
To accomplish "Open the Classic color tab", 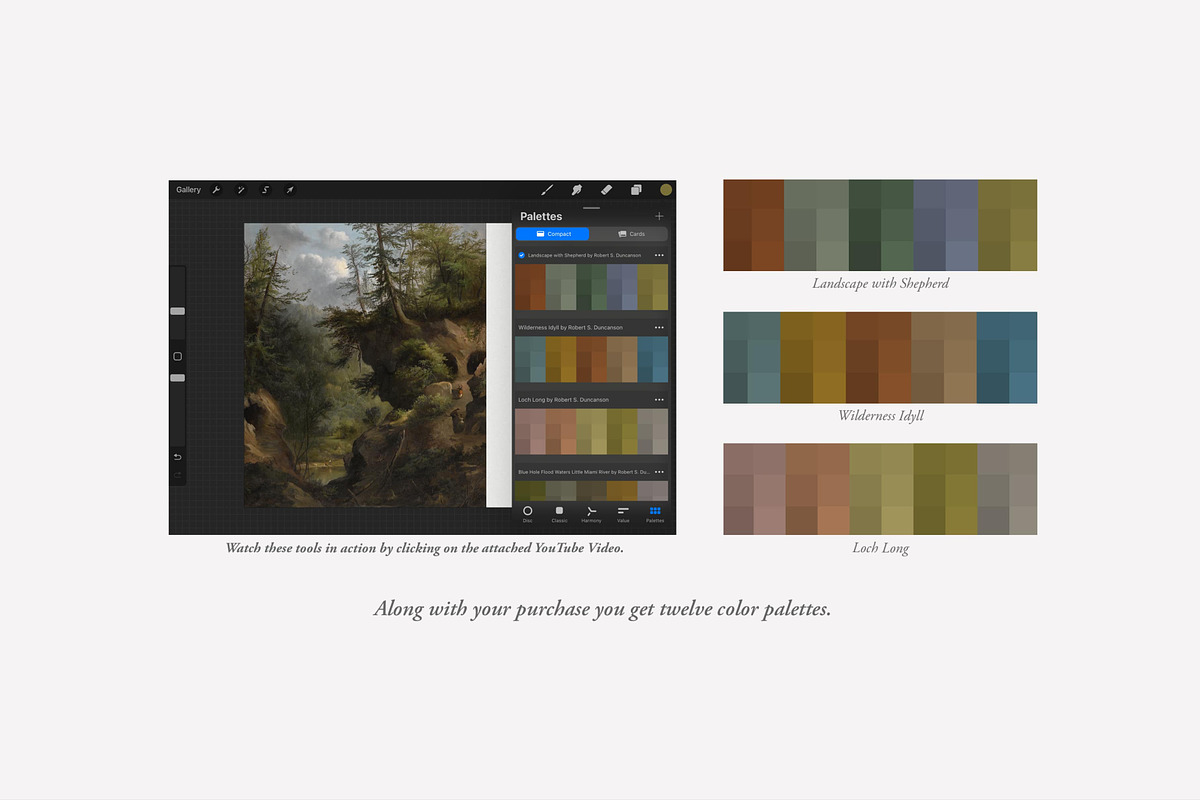I will [x=559, y=514].
